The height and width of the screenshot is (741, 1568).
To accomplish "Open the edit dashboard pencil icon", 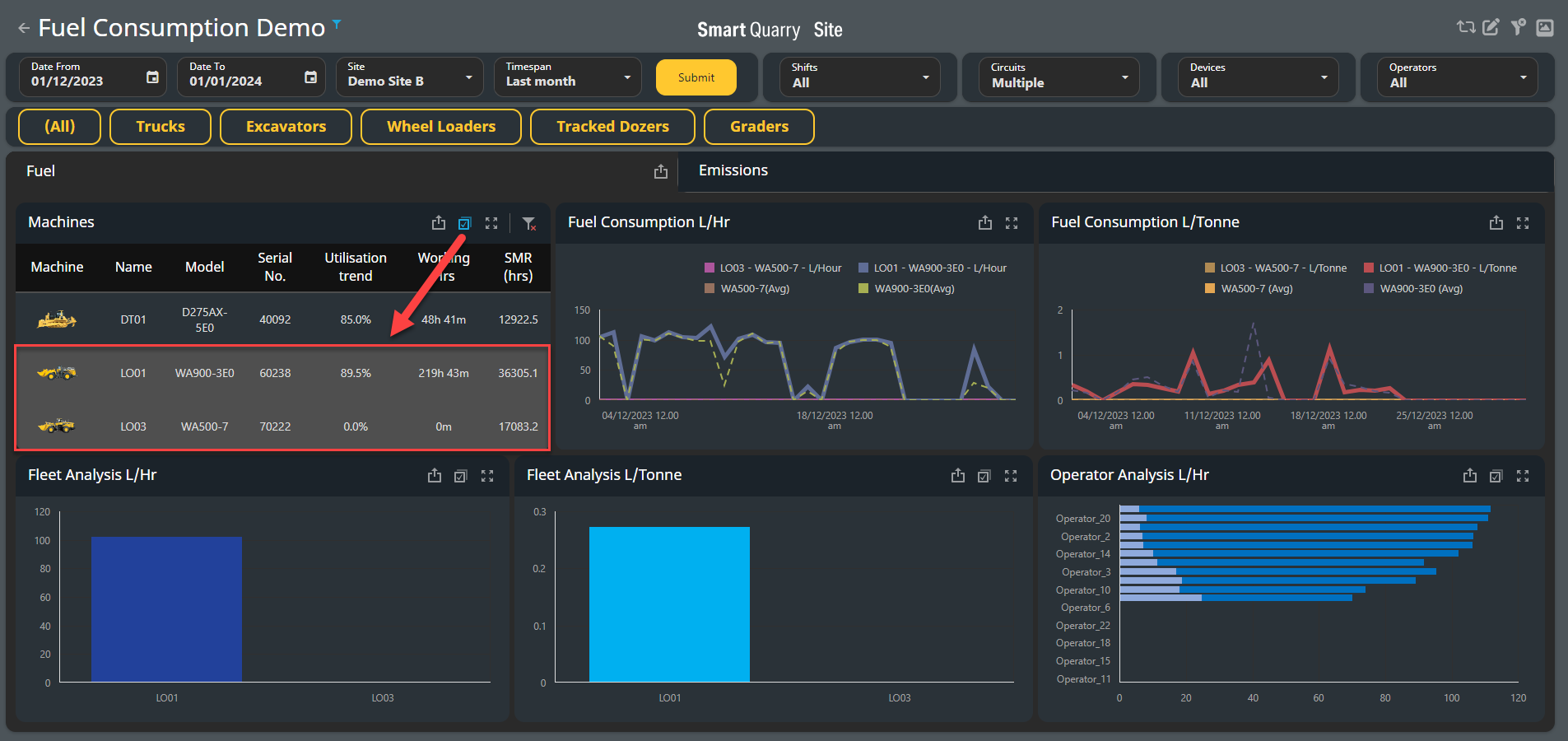I will [x=1491, y=27].
